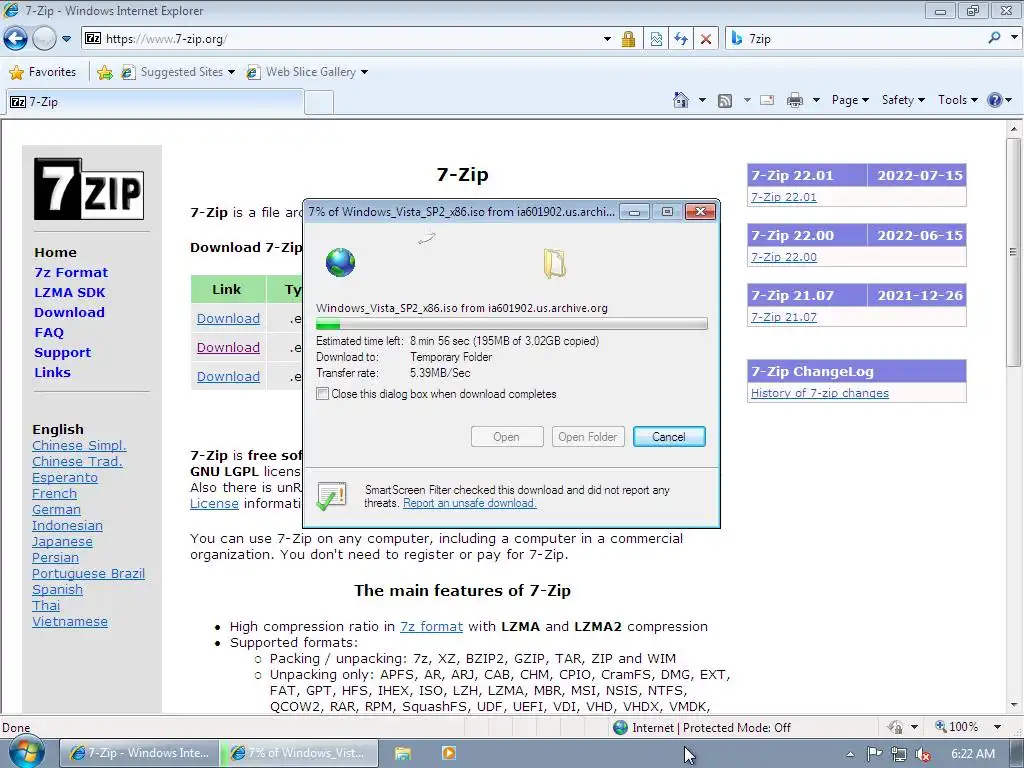Open the FAQ sidebar link
Screen dimensions: 1024x768
tap(49, 332)
